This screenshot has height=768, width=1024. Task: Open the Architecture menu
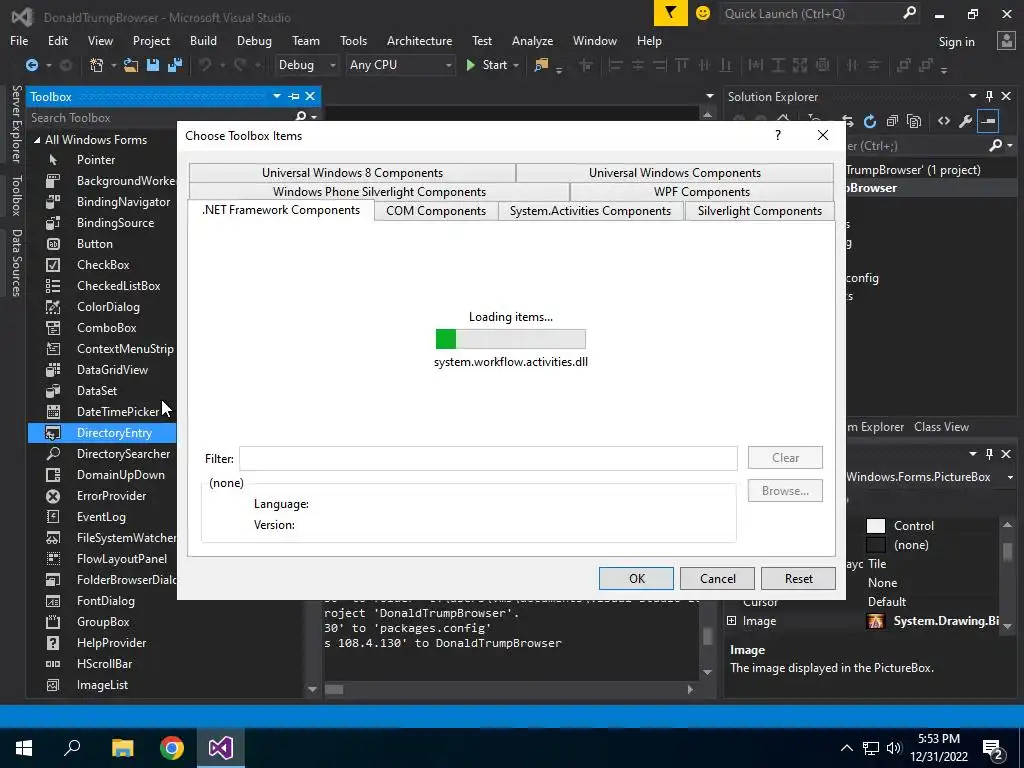pyautogui.click(x=419, y=40)
